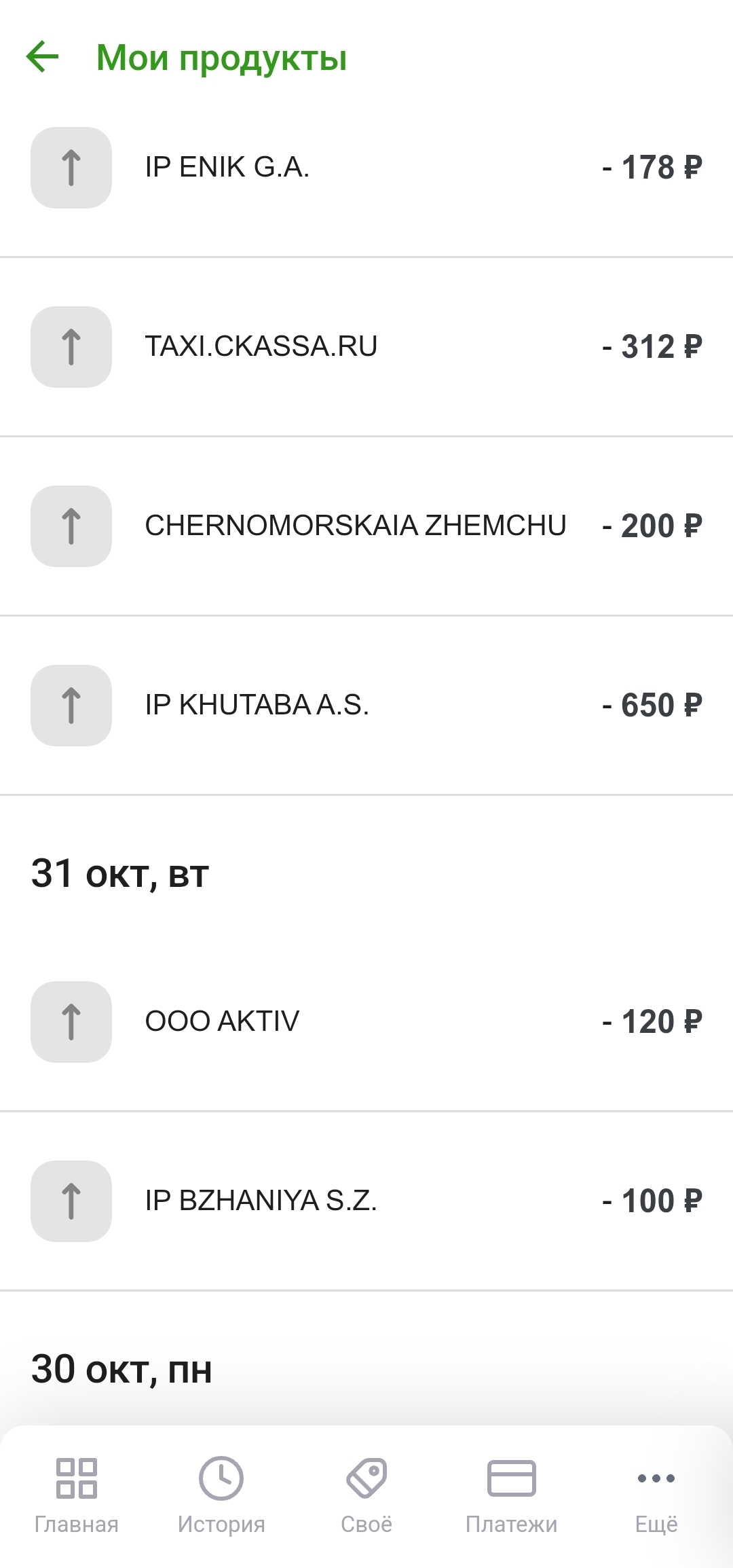This screenshot has height=1568, width=733.
Task: Tap the 31 окт, вт date header
Action: 120,874
